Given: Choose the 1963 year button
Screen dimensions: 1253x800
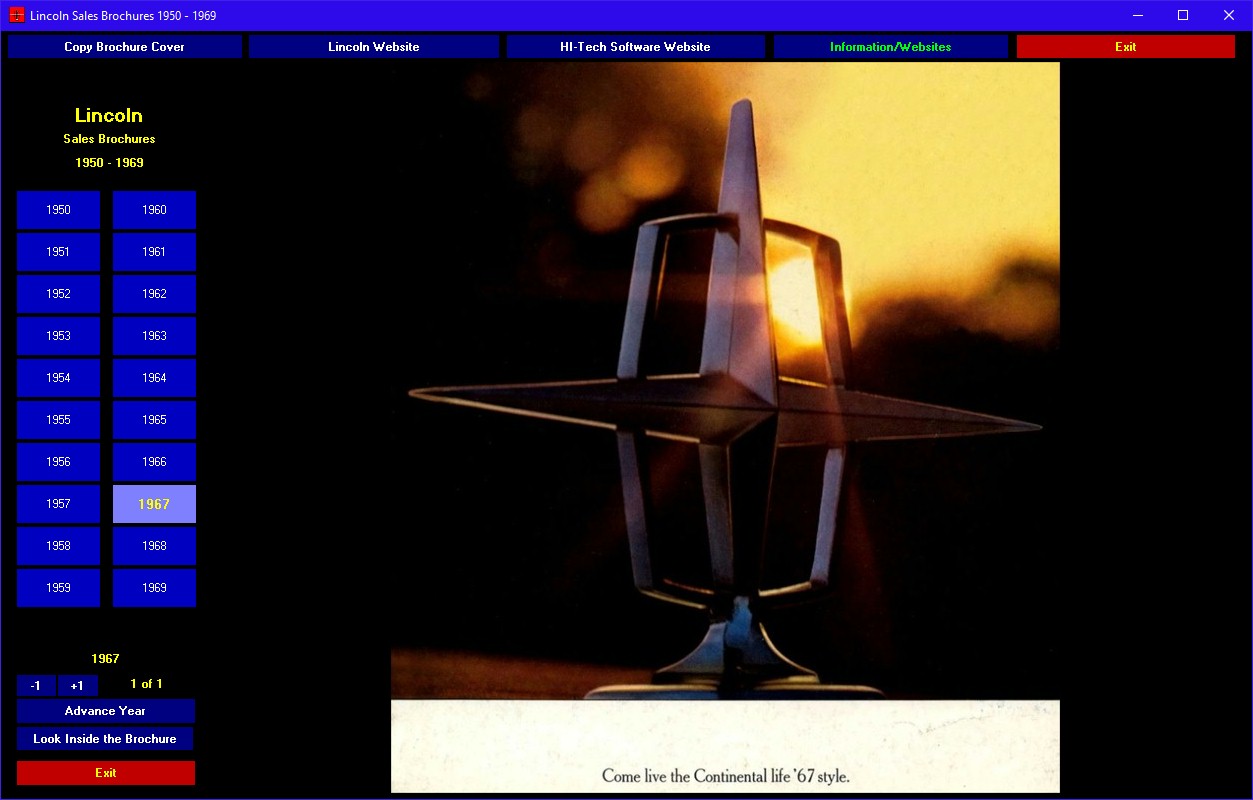Looking at the screenshot, I should (154, 336).
